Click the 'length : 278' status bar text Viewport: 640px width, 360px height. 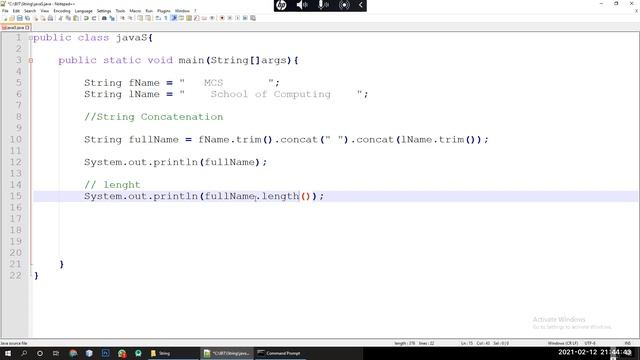(x=404, y=343)
